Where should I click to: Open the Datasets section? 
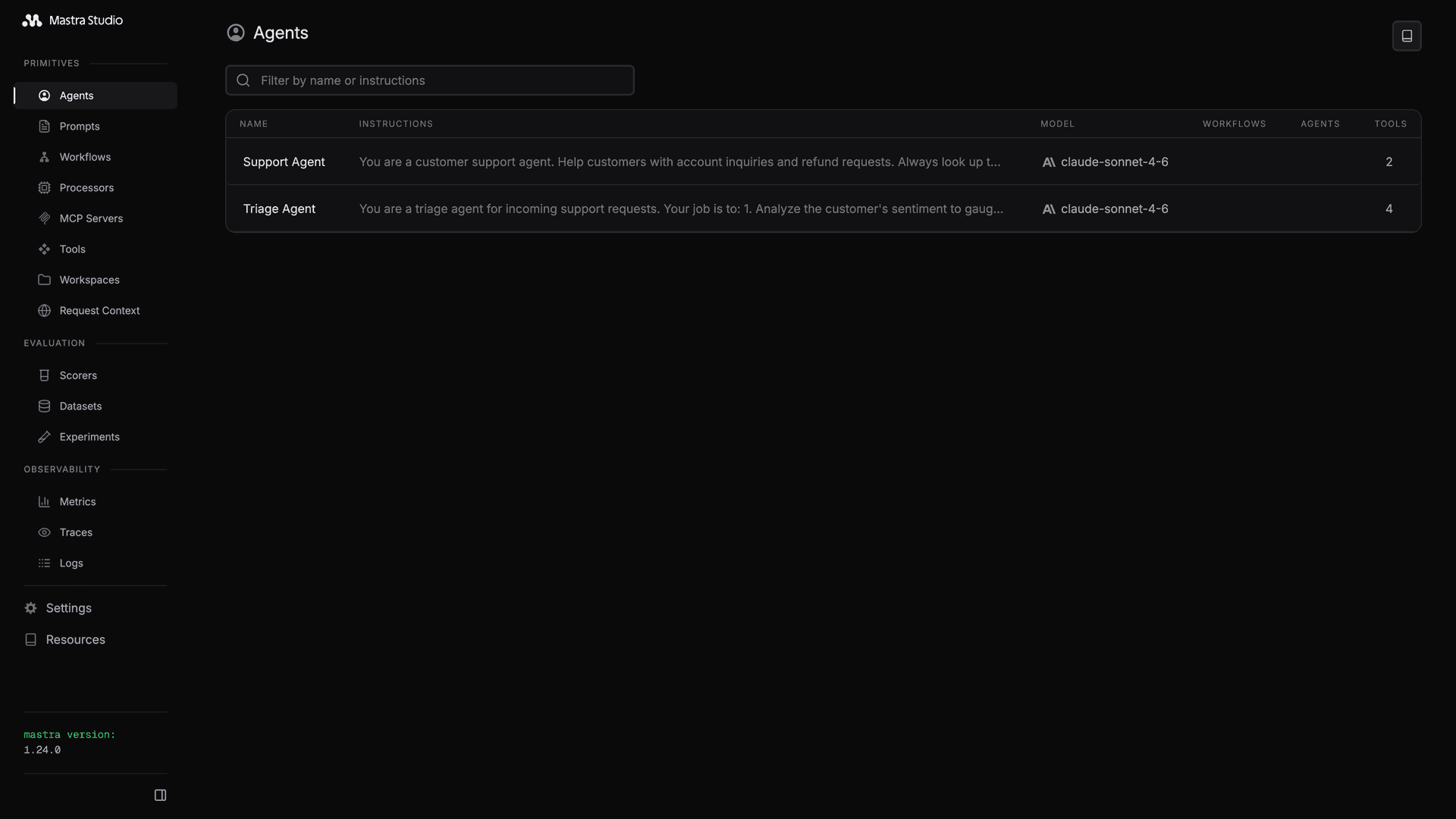pos(80,406)
